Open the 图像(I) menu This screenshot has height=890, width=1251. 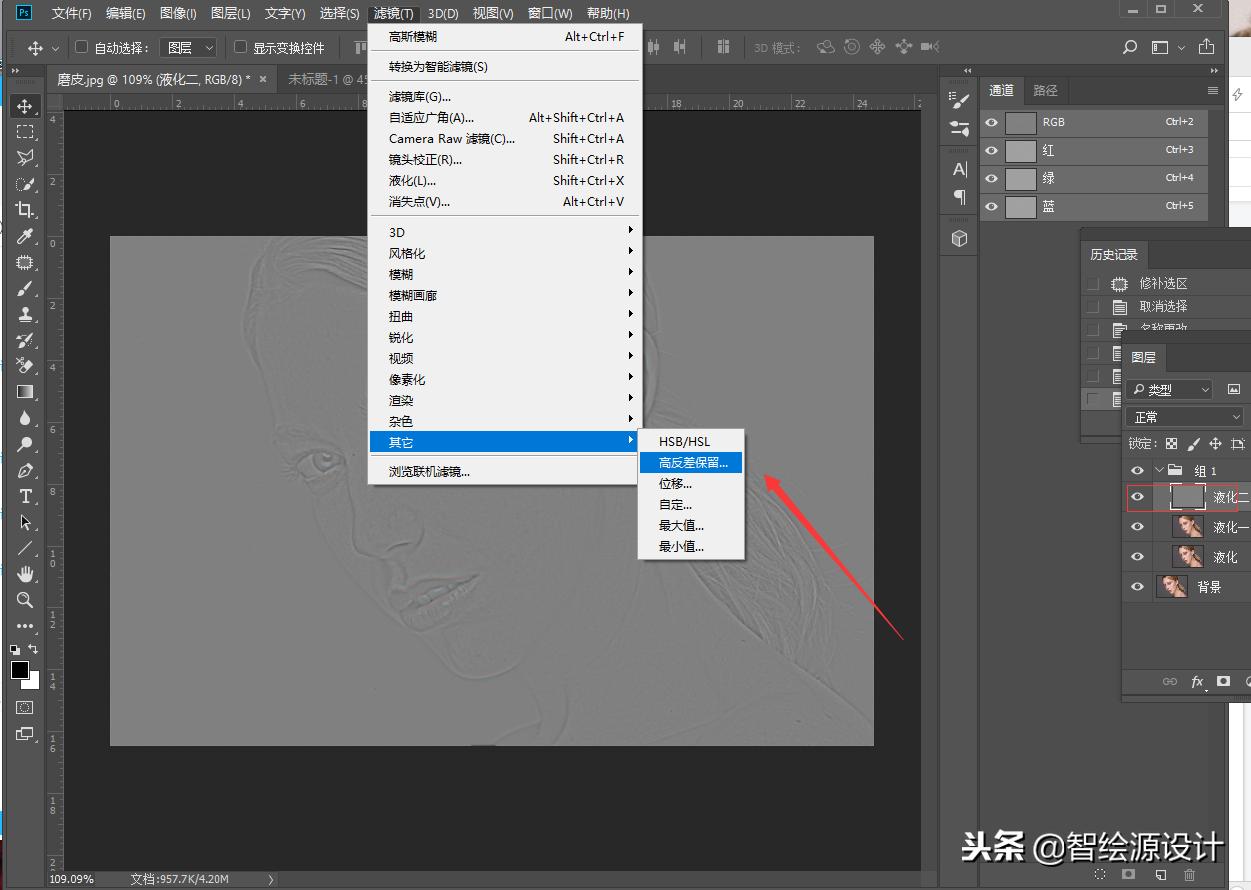click(178, 13)
